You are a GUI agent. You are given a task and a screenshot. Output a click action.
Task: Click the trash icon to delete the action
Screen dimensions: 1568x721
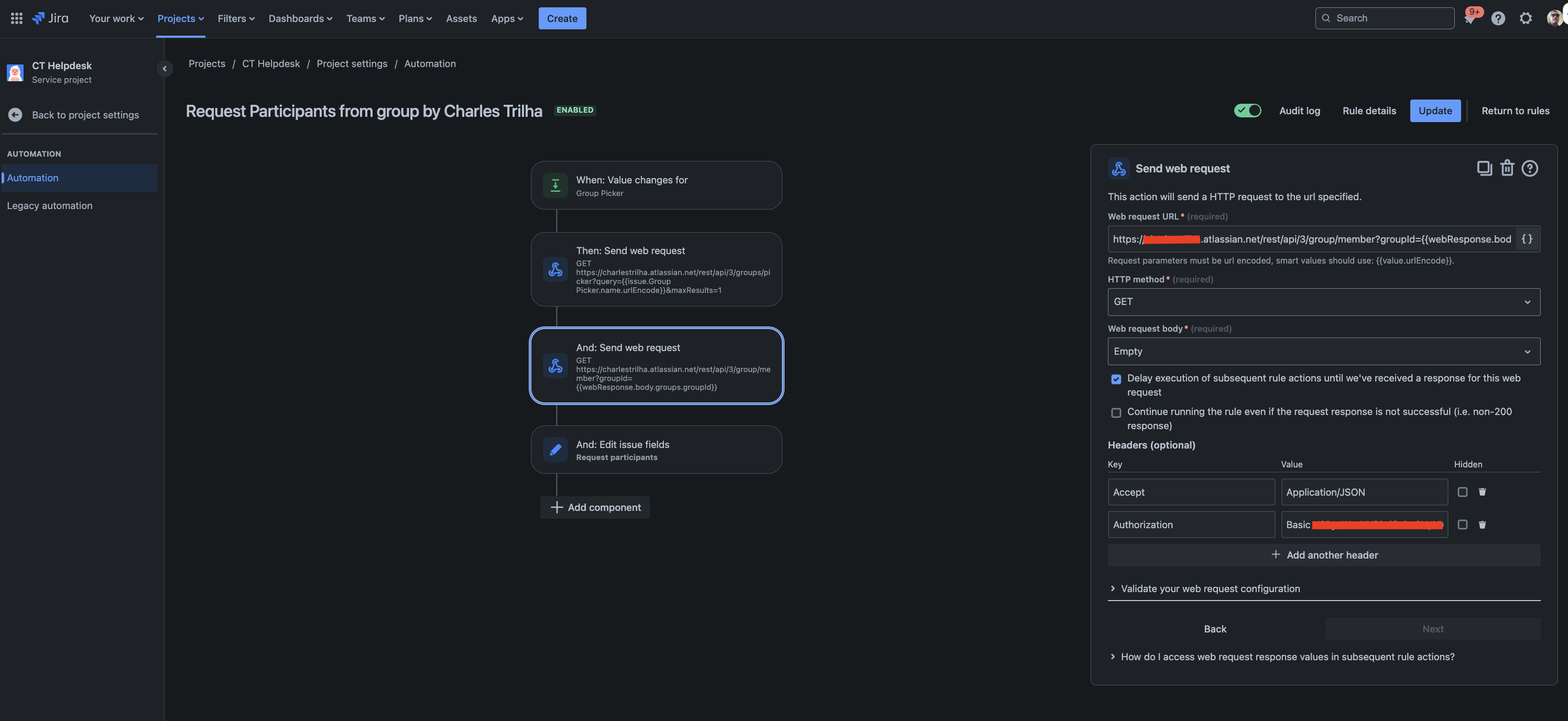click(1507, 168)
